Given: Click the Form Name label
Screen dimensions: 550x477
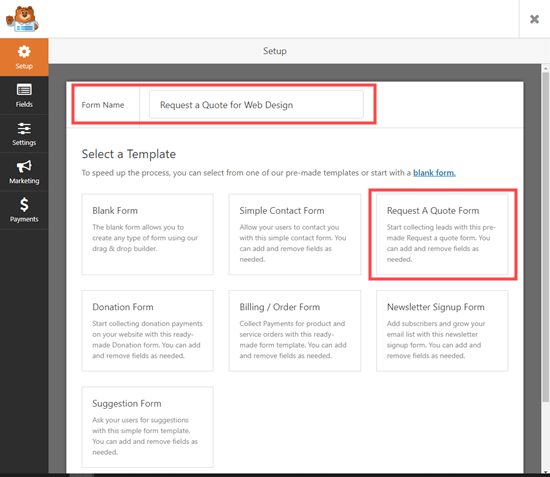Looking at the screenshot, I should [103, 105].
